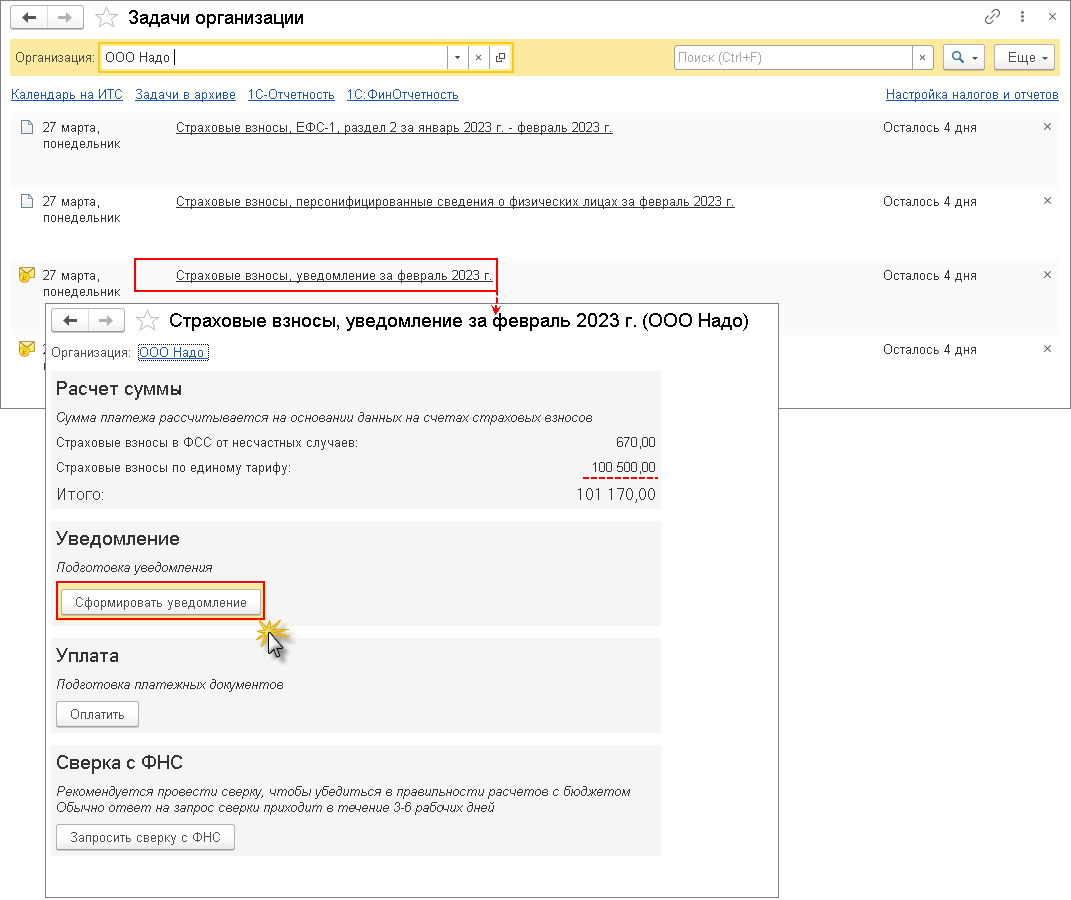Click the Оплатить button
Image resolution: width=1071 pixels, height=900 pixels.
(97, 715)
